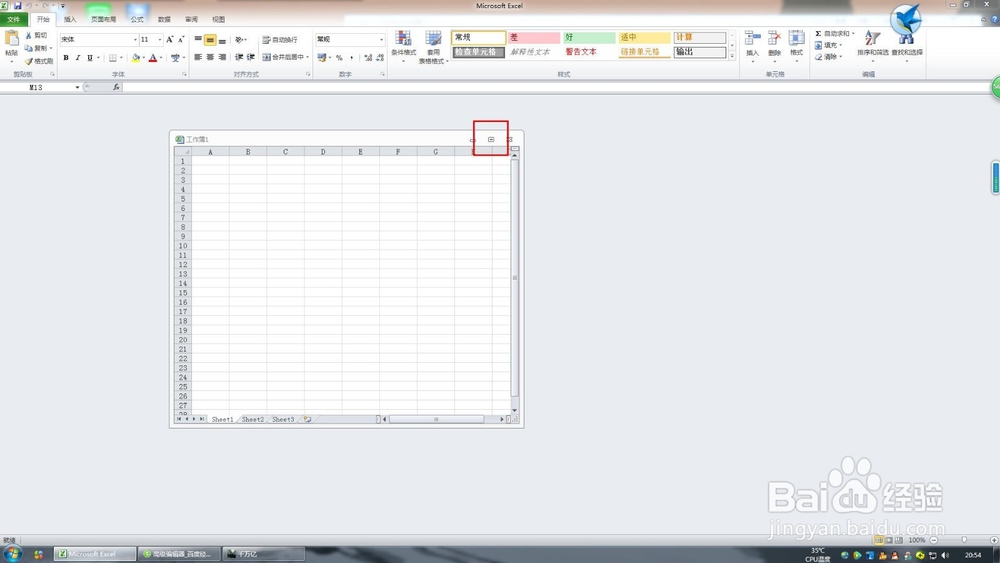Toggle Italic formatting

pyautogui.click(x=78, y=57)
